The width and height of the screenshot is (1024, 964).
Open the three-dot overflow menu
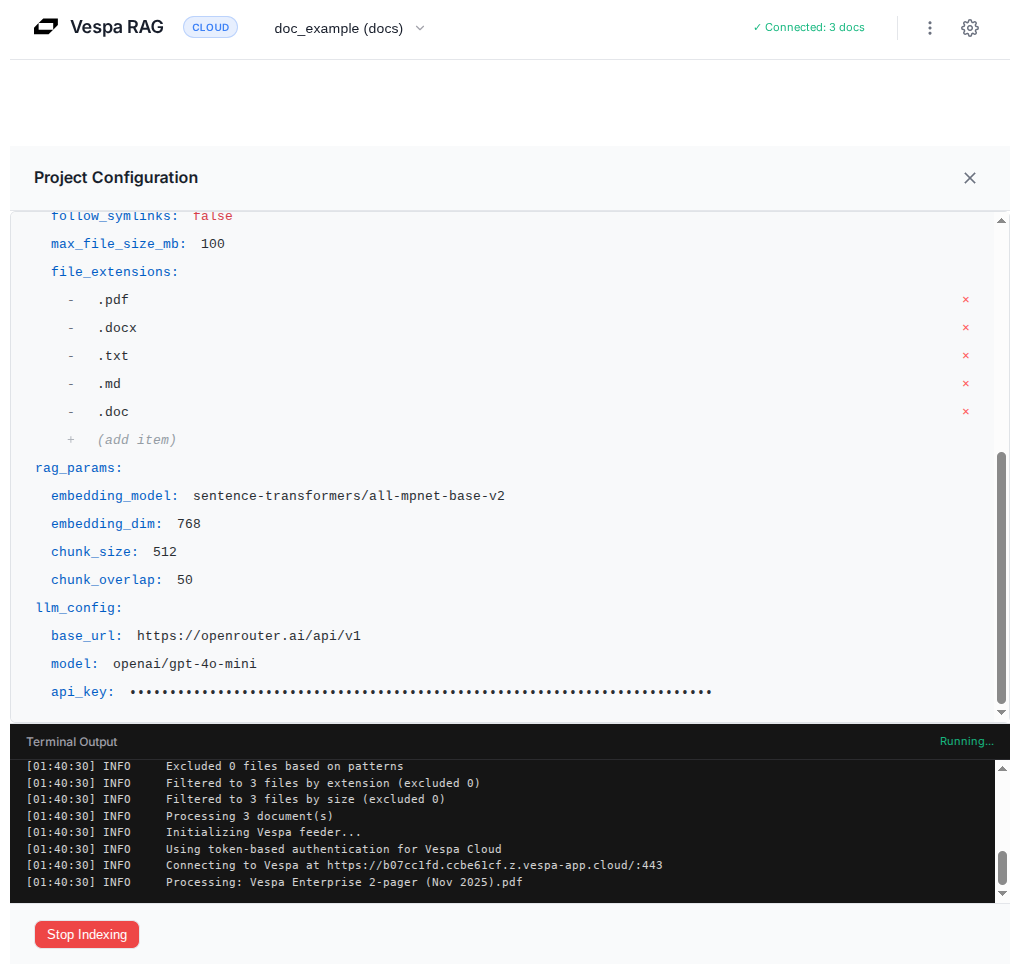pyautogui.click(x=930, y=27)
